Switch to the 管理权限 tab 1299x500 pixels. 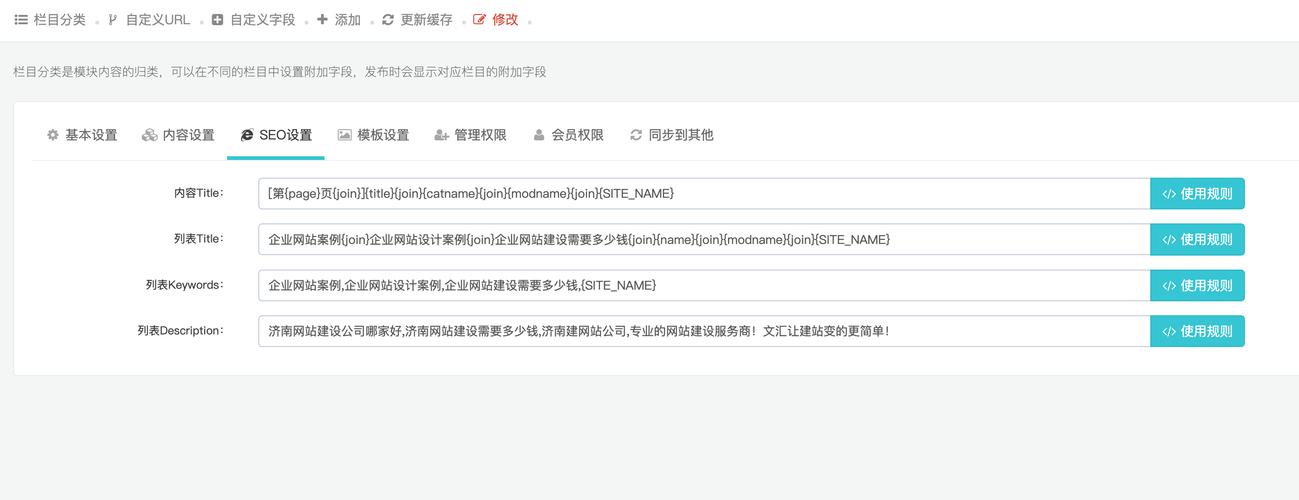click(471, 135)
